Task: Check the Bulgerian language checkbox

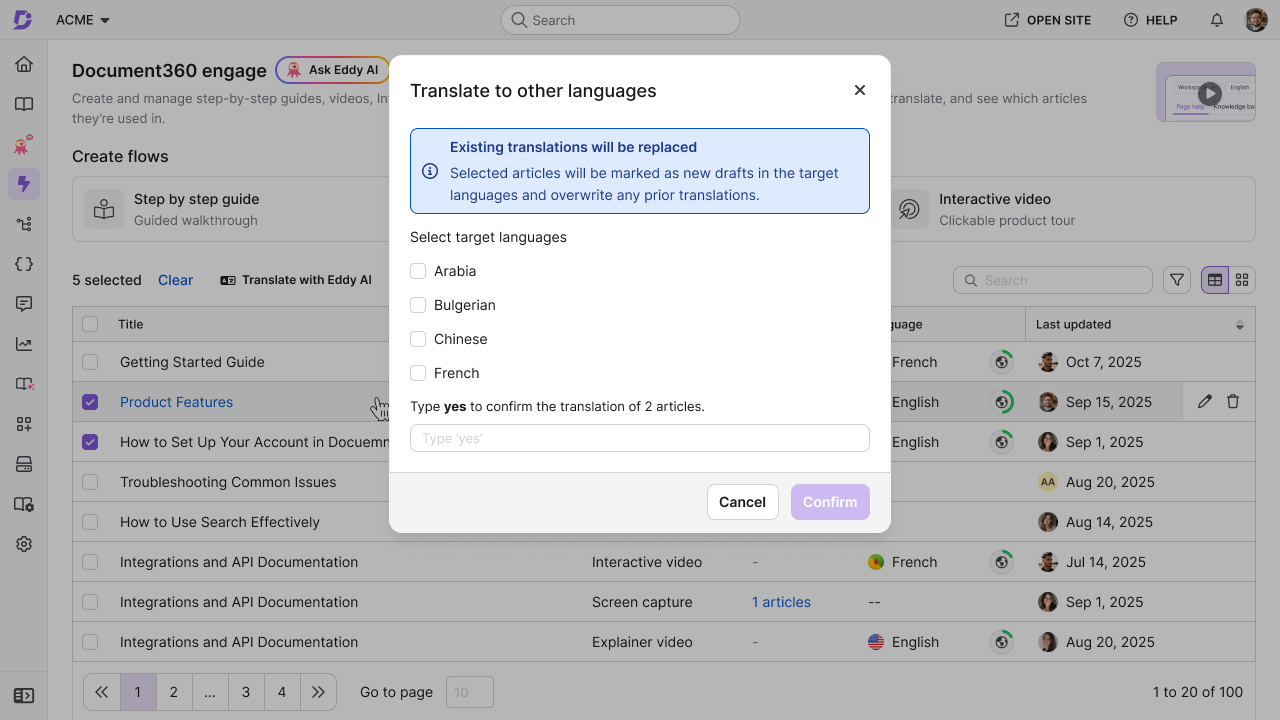Action: pos(418,305)
